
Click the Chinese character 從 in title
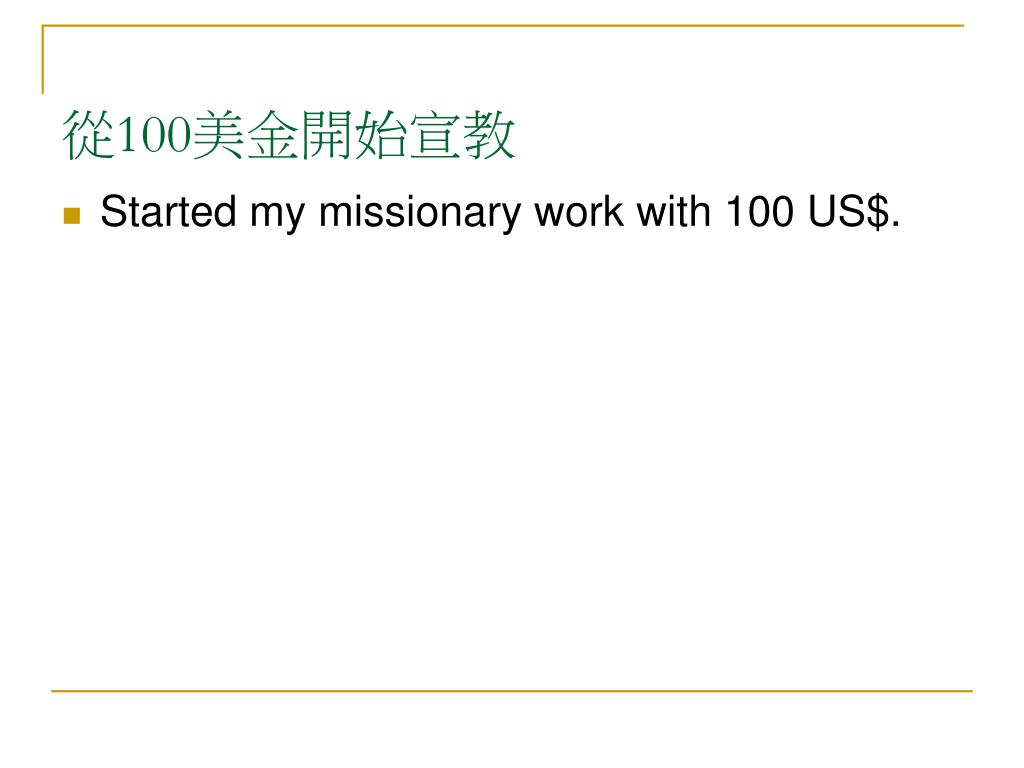point(88,137)
